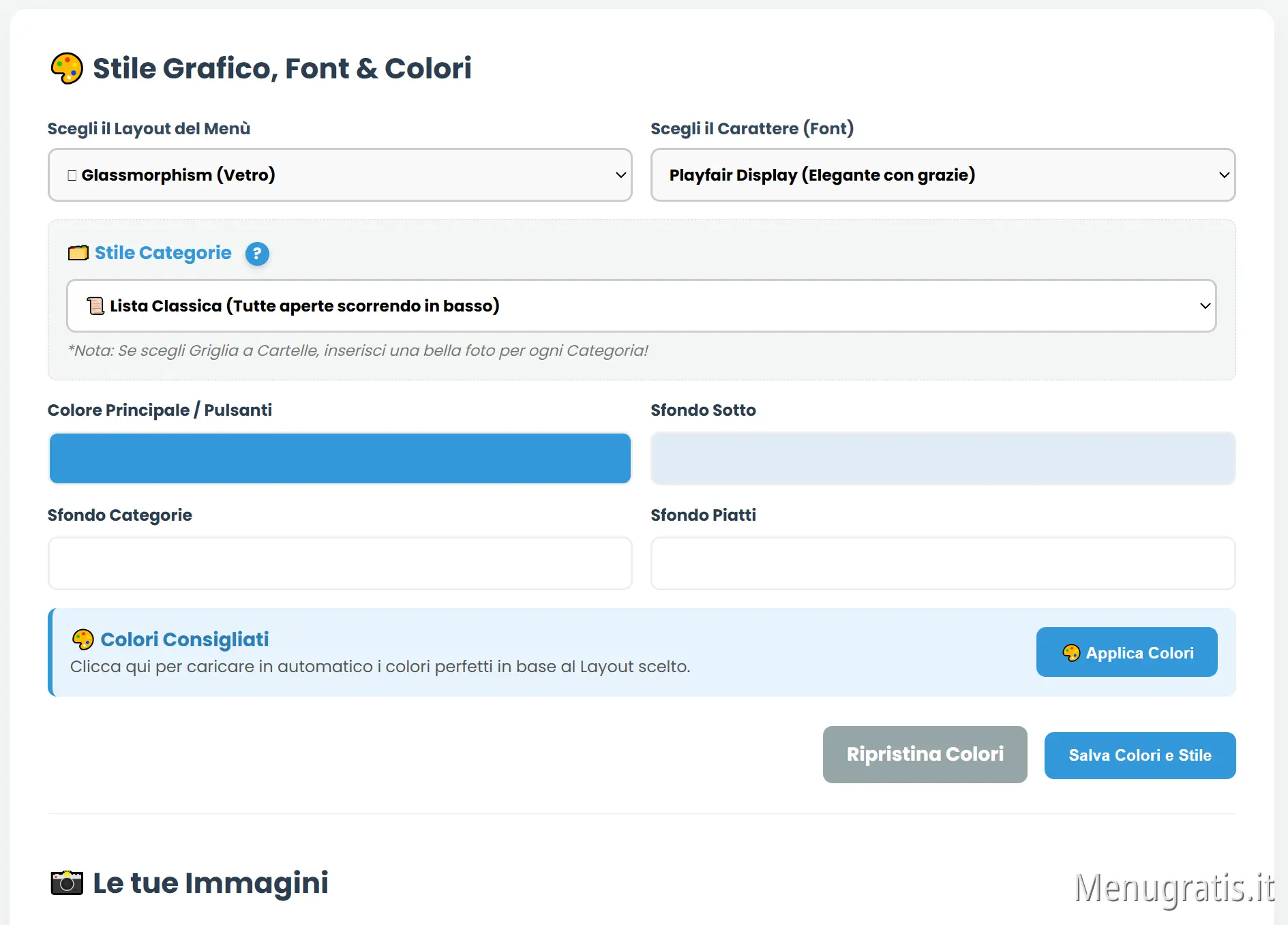Screen dimensions: 1288x925
Task: Click the palette icon inside the Applica Colori button
Action: pos(1071,653)
